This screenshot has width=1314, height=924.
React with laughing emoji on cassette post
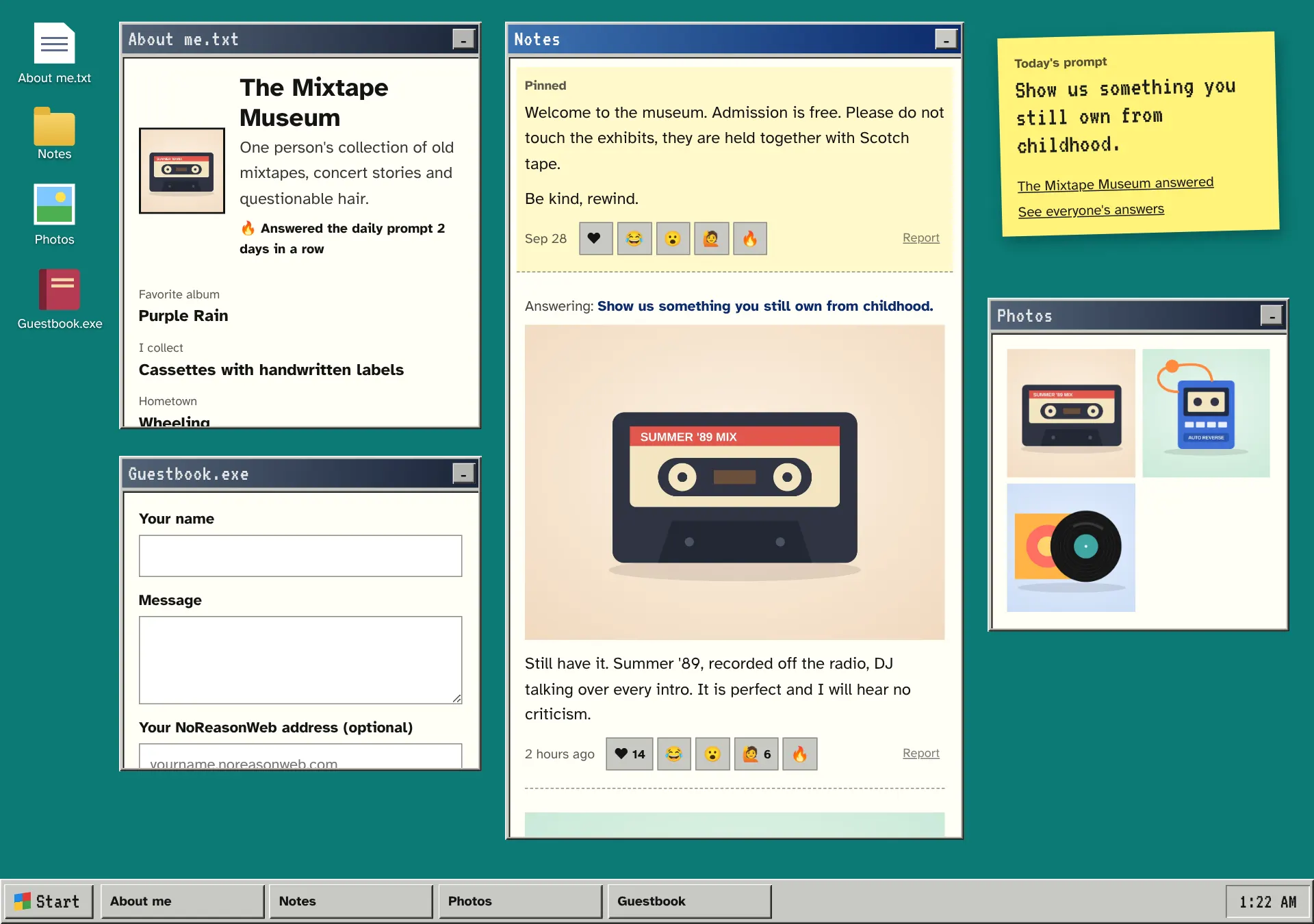674,754
